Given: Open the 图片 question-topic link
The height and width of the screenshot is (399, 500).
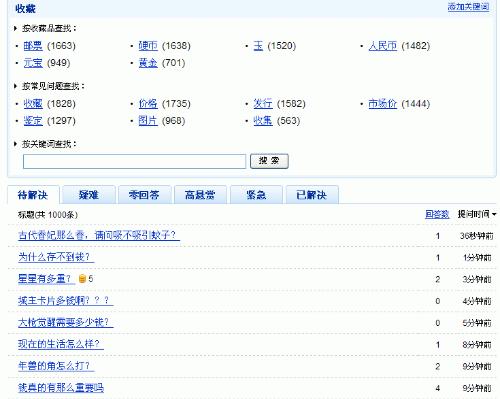Looking at the screenshot, I should pyautogui.click(x=148, y=121).
